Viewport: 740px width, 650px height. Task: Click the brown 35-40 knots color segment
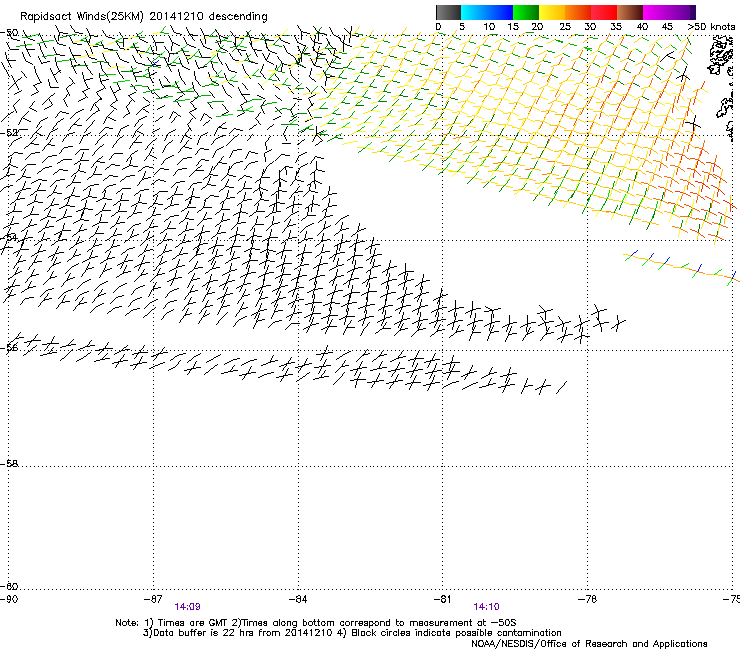click(x=630, y=12)
